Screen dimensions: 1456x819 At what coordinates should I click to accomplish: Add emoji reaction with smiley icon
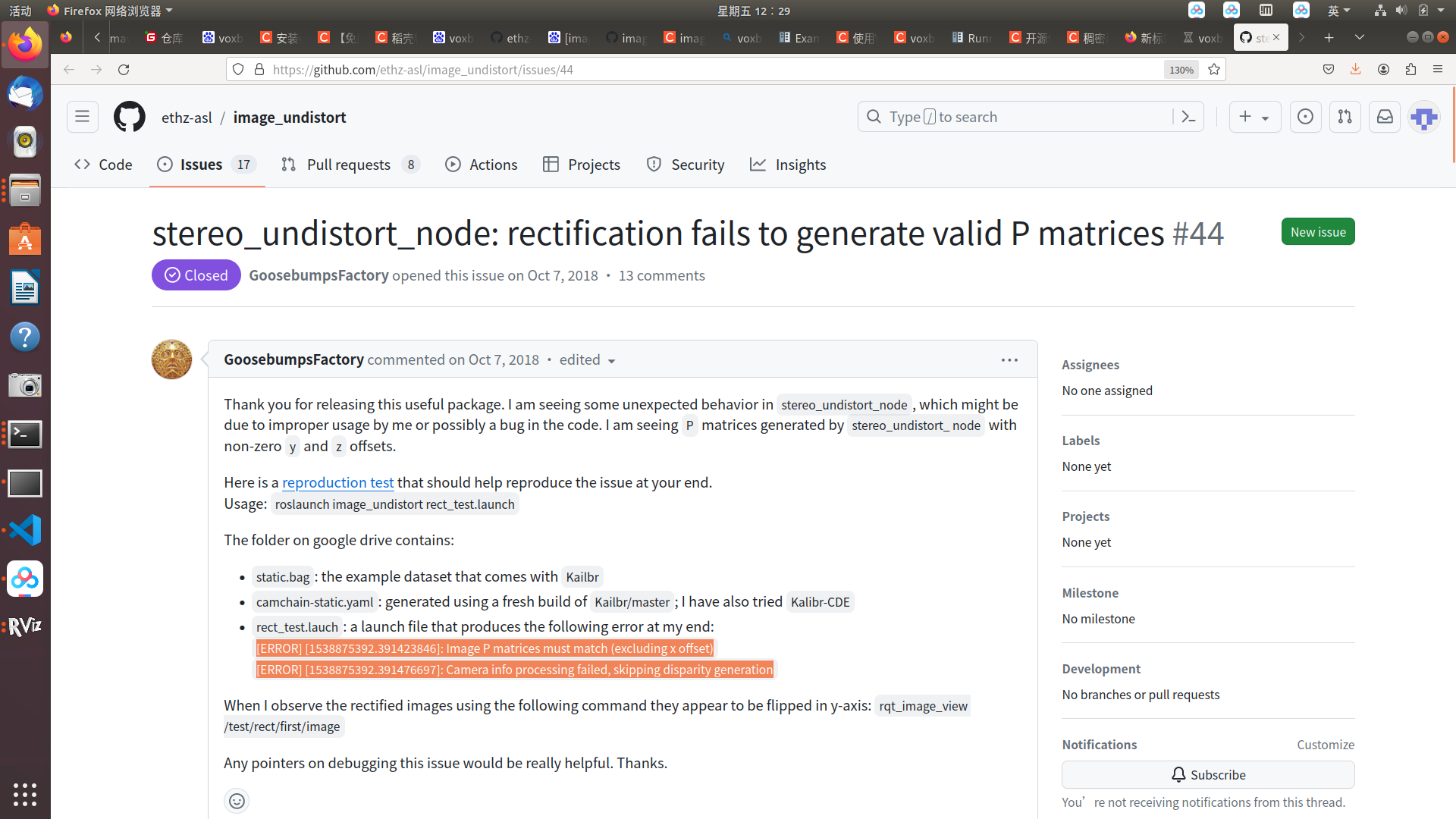pyautogui.click(x=237, y=801)
